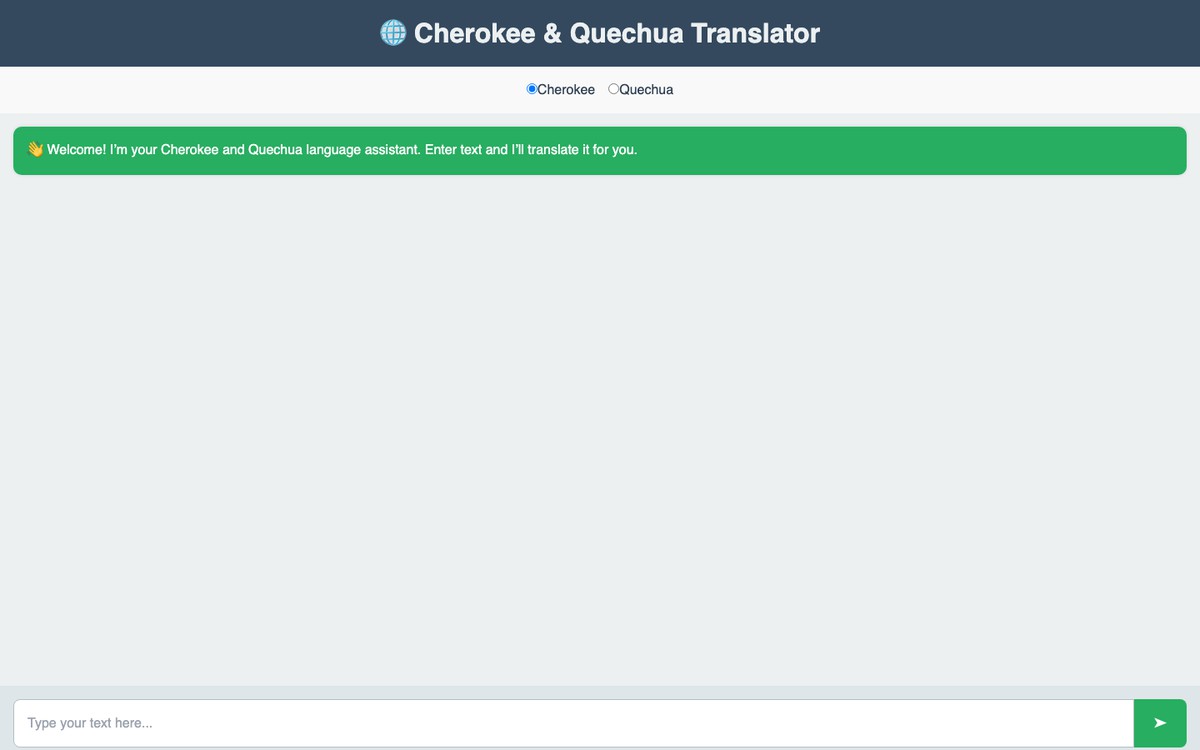Screen dimensions: 1200x750
Task: Click the green send arrow button
Action: (x=1160, y=723)
